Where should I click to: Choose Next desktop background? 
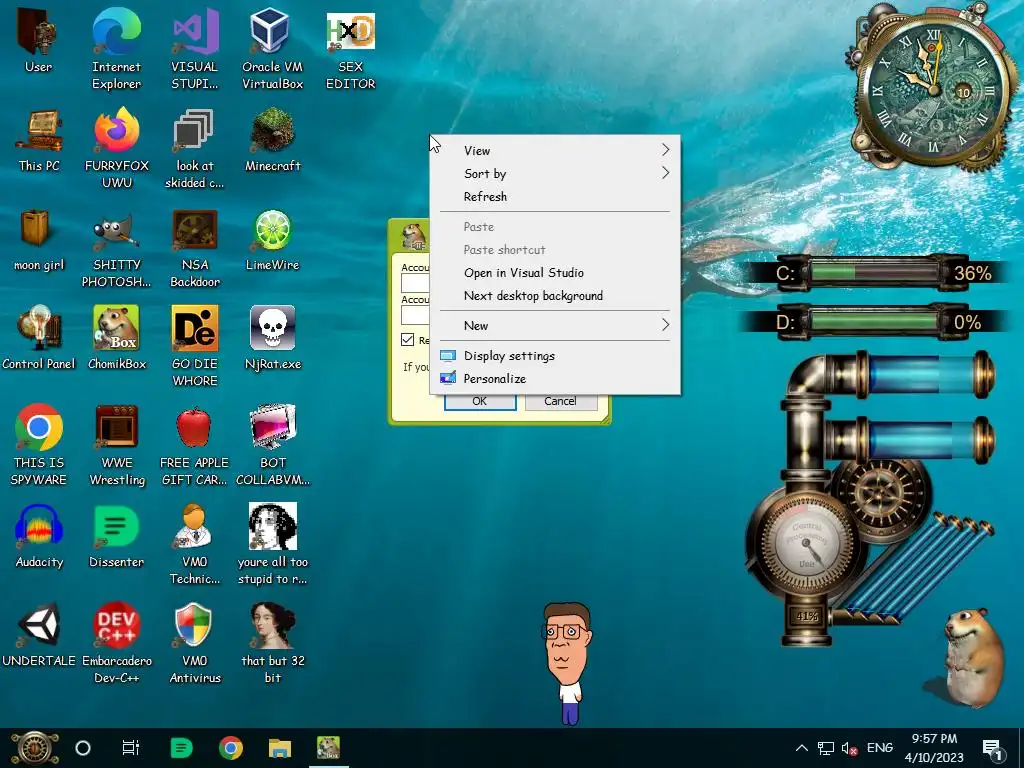click(x=554, y=295)
